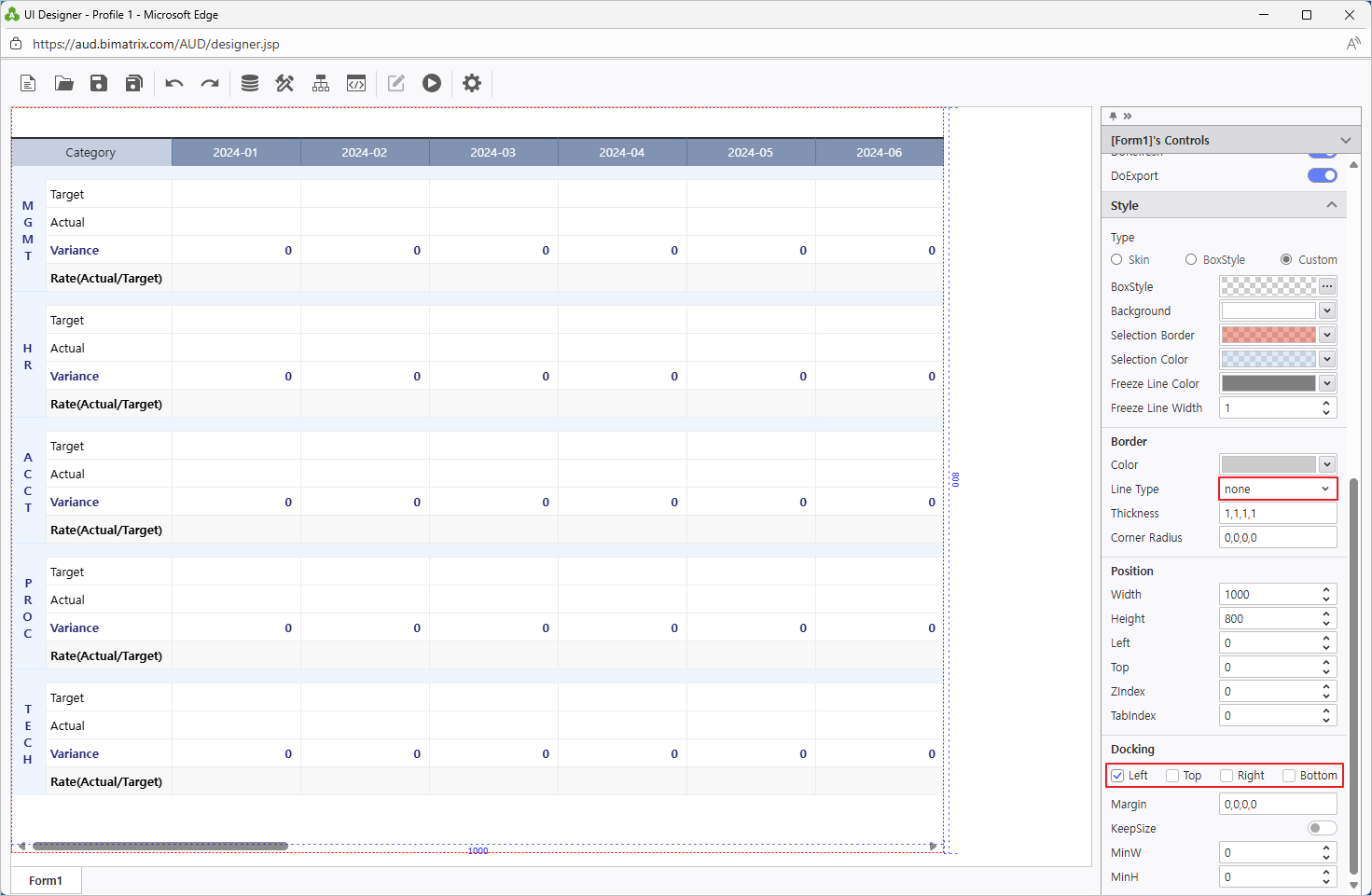The height and width of the screenshot is (896, 1372).
Task: Run the form with the play icon
Action: pos(431,83)
